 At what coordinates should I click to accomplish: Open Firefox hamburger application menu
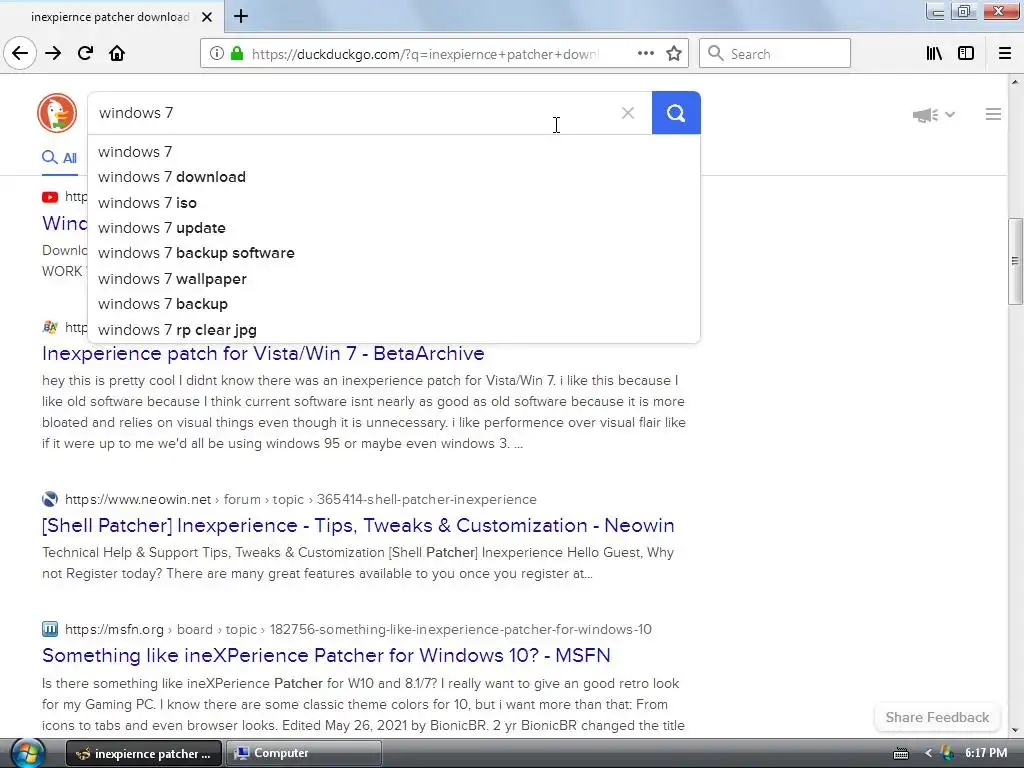(1005, 54)
